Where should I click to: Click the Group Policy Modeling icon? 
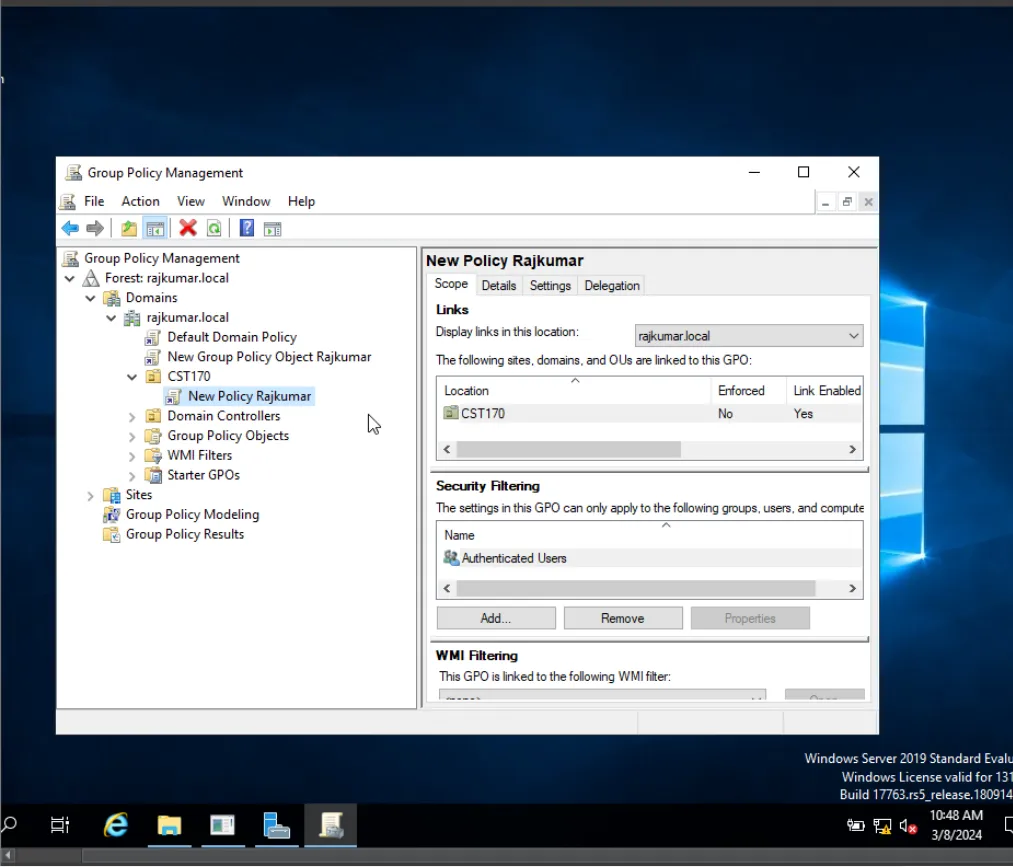tap(111, 515)
